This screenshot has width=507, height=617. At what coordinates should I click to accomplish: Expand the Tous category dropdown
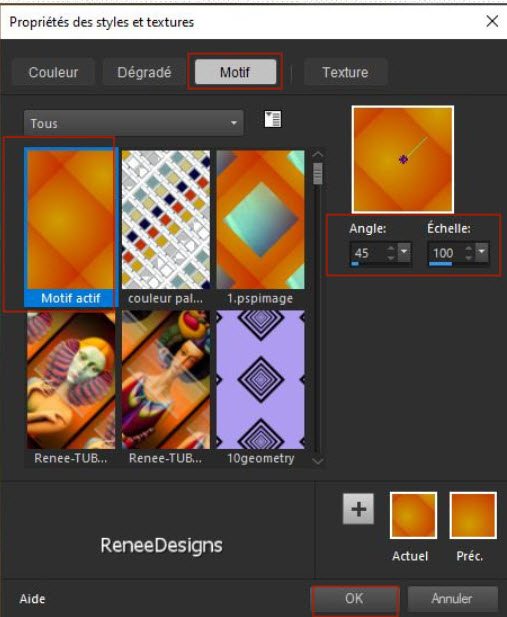[x=133, y=123]
